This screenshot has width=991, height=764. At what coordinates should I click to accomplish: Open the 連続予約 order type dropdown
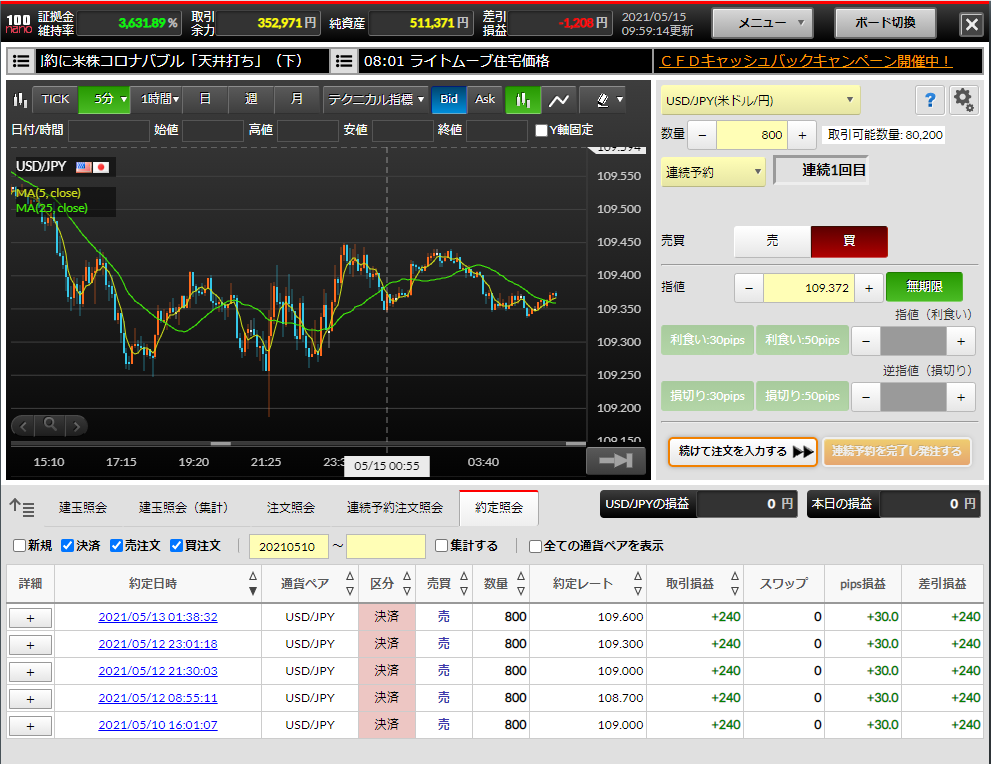(x=713, y=172)
